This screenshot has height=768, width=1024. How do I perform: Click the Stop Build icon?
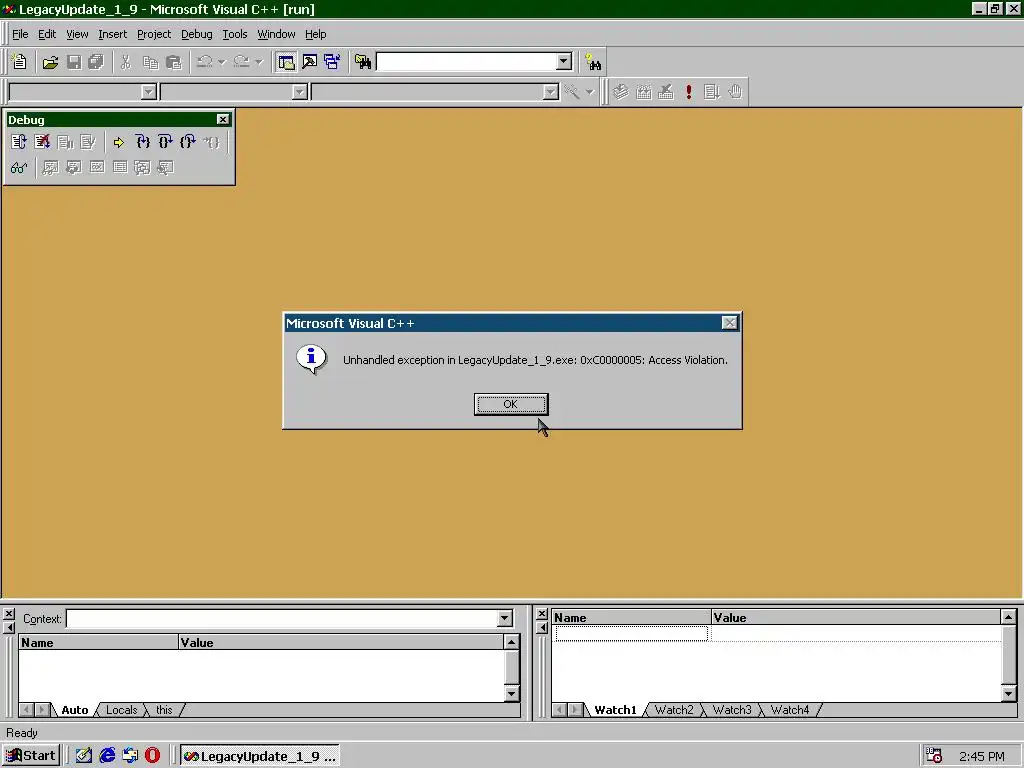coord(665,91)
